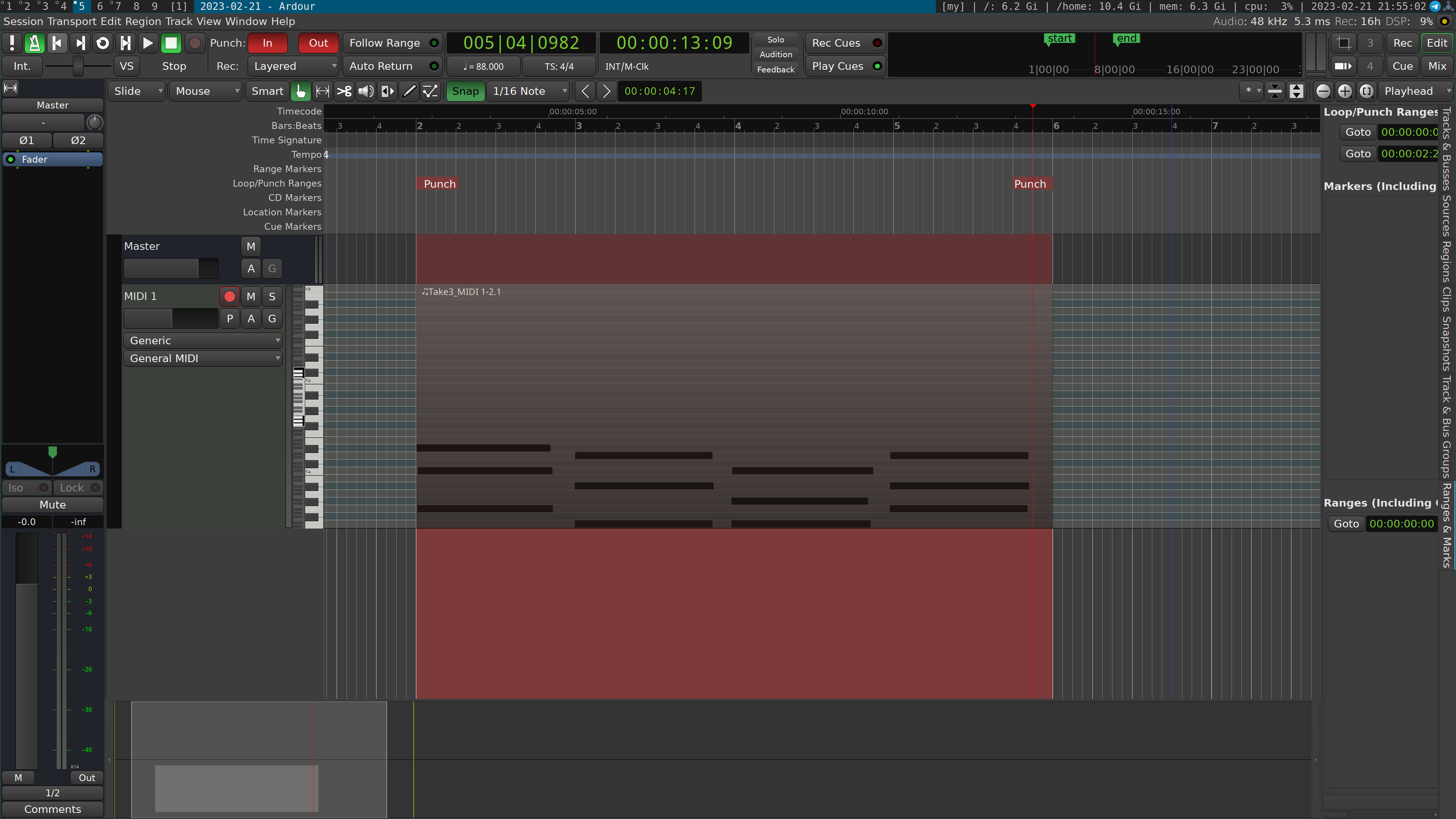This screenshot has height=819, width=1456.
Task: Expand the General MIDI dropdown
Action: 202,358
